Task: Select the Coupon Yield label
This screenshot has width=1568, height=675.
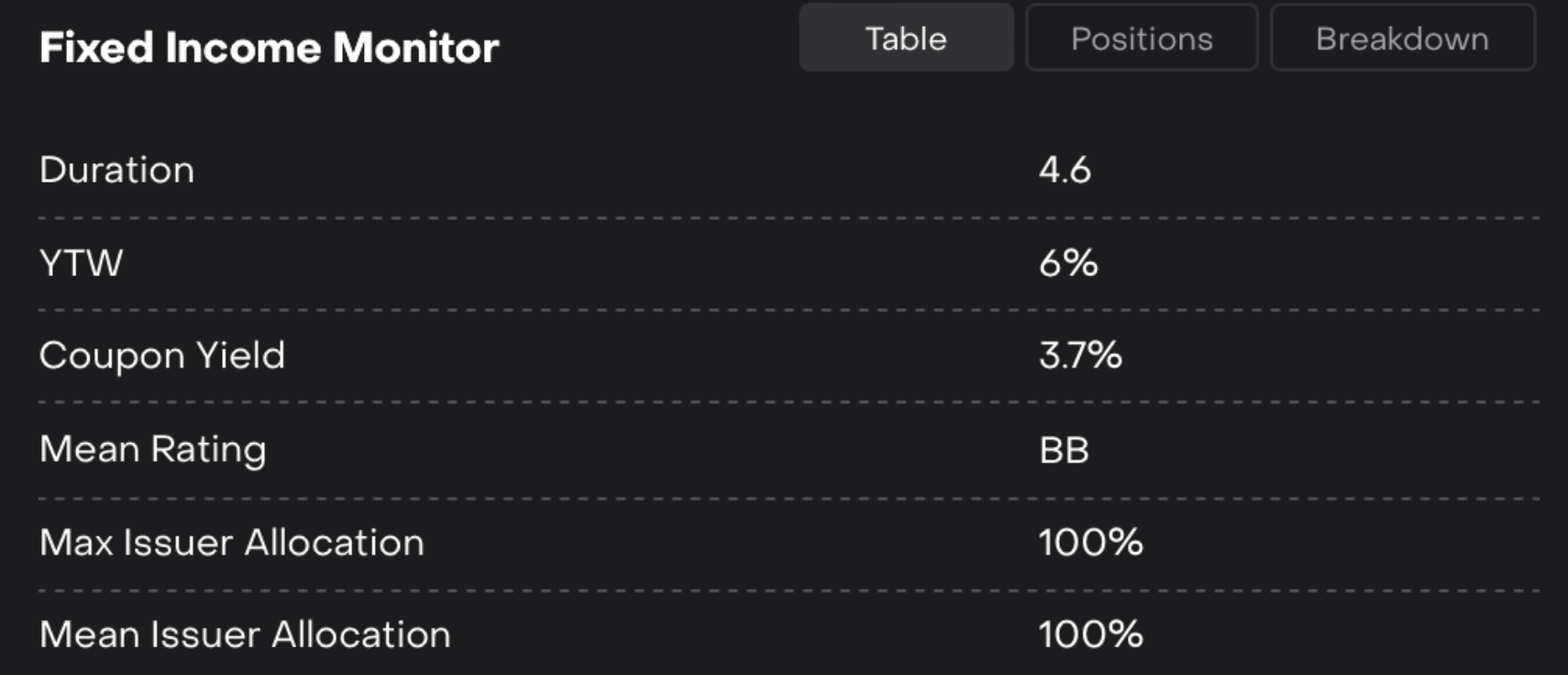Action: [162, 356]
